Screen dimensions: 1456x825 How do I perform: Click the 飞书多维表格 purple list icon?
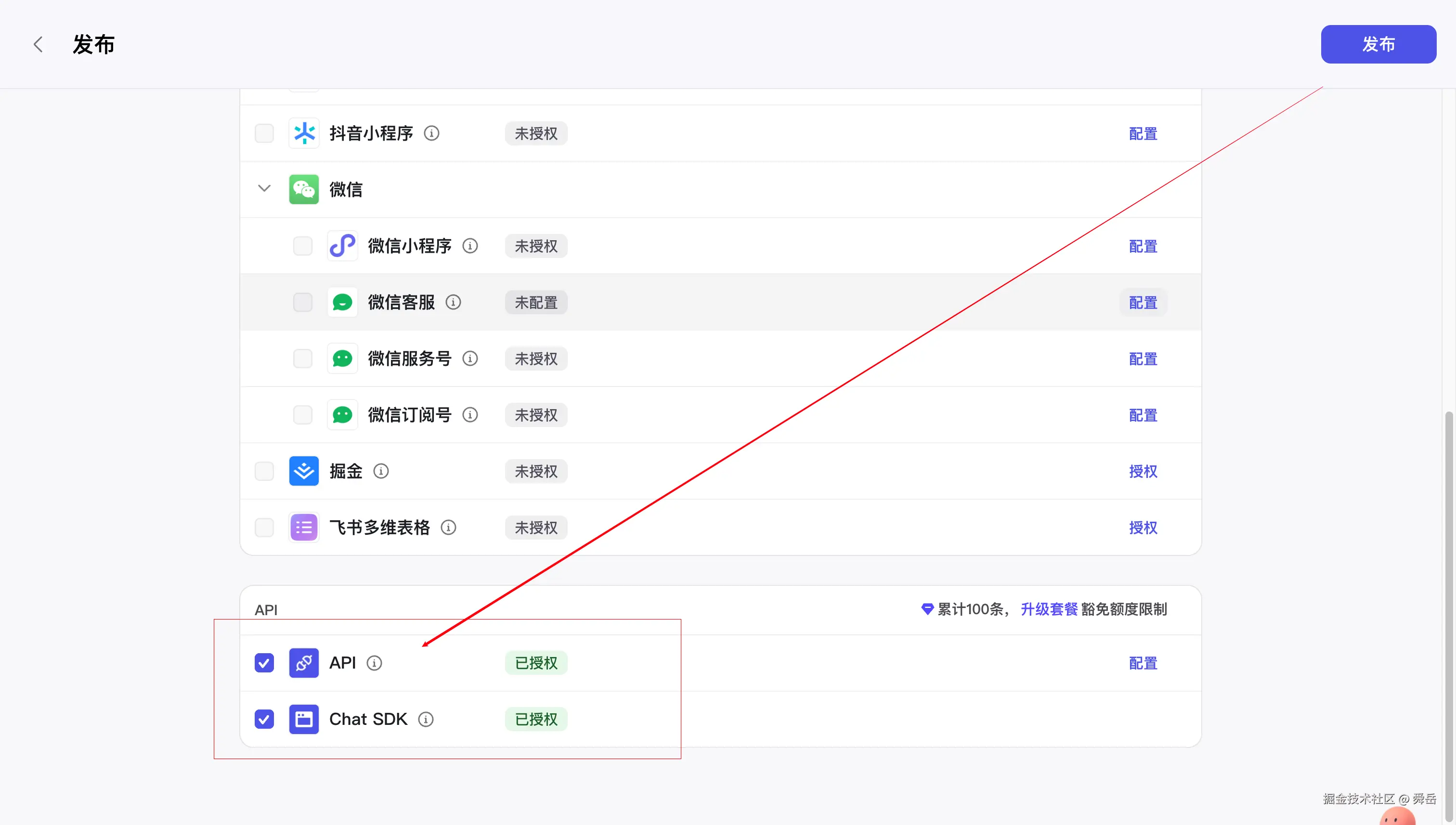[304, 527]
